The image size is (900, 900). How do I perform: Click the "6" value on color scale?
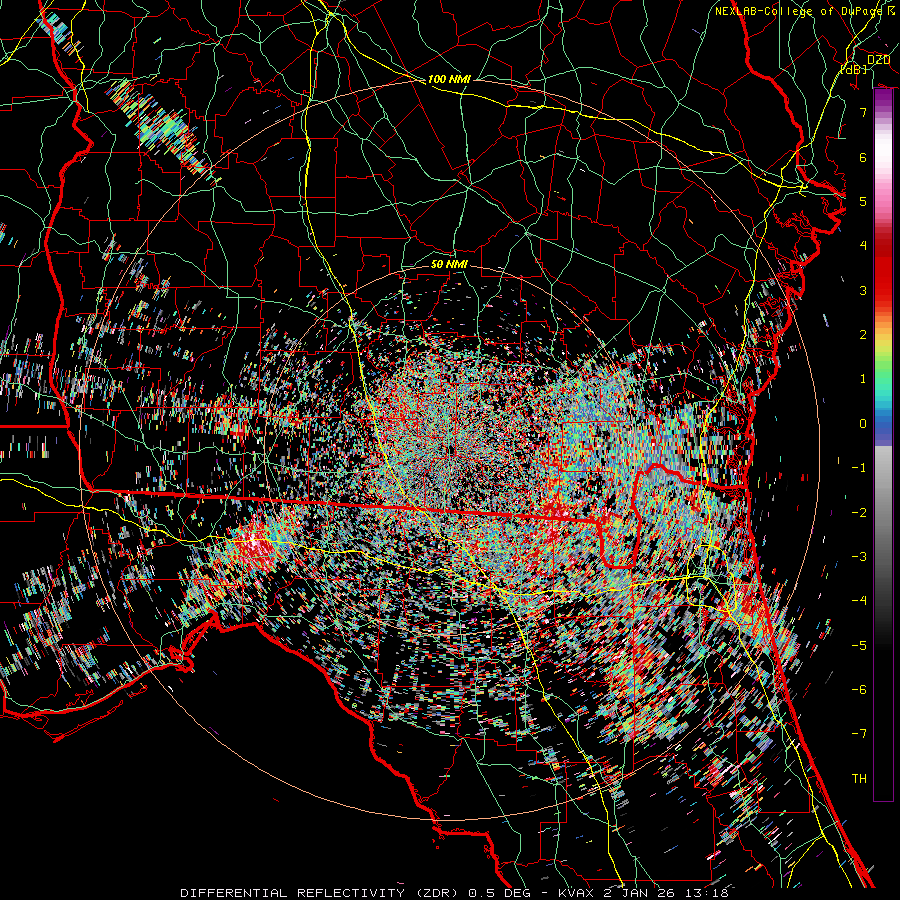863,157
